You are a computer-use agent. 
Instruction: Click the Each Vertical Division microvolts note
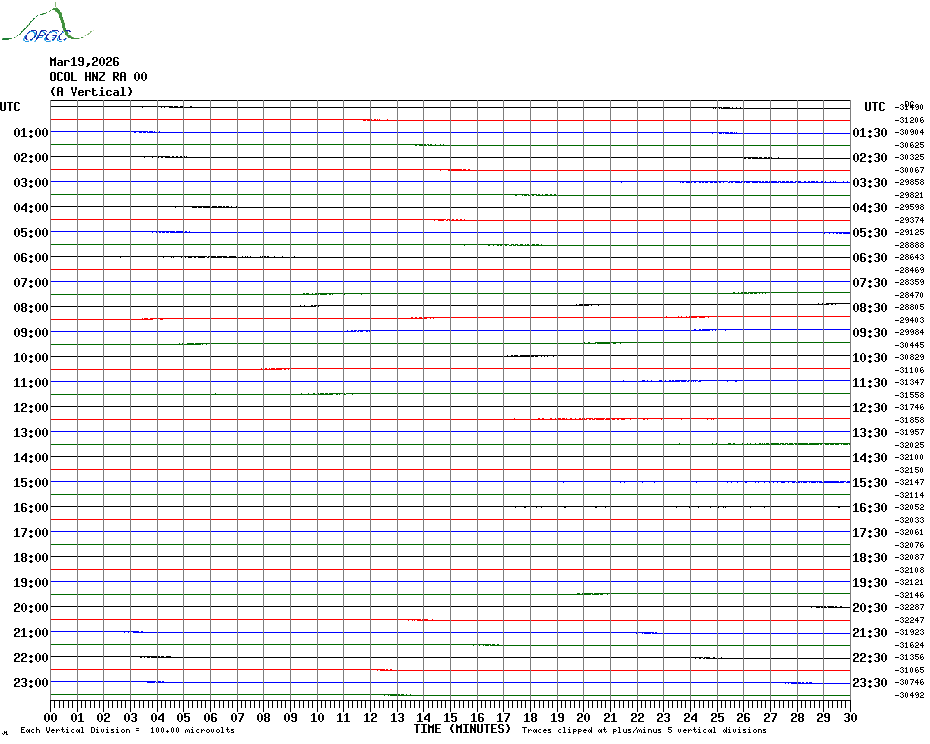coord(128,730)
